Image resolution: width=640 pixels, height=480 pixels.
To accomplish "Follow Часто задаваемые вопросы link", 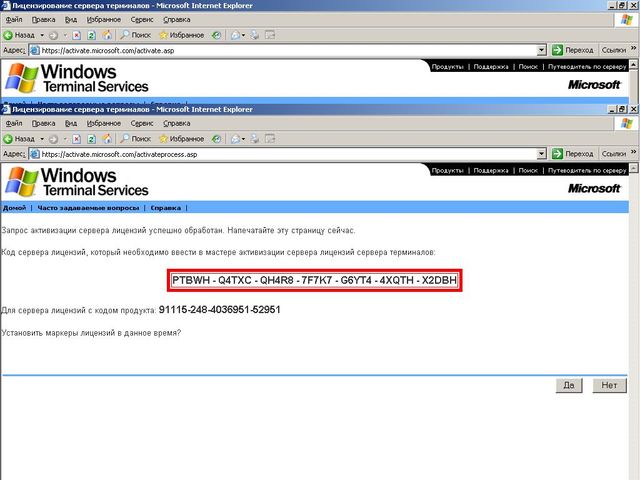I will (88, 208).
